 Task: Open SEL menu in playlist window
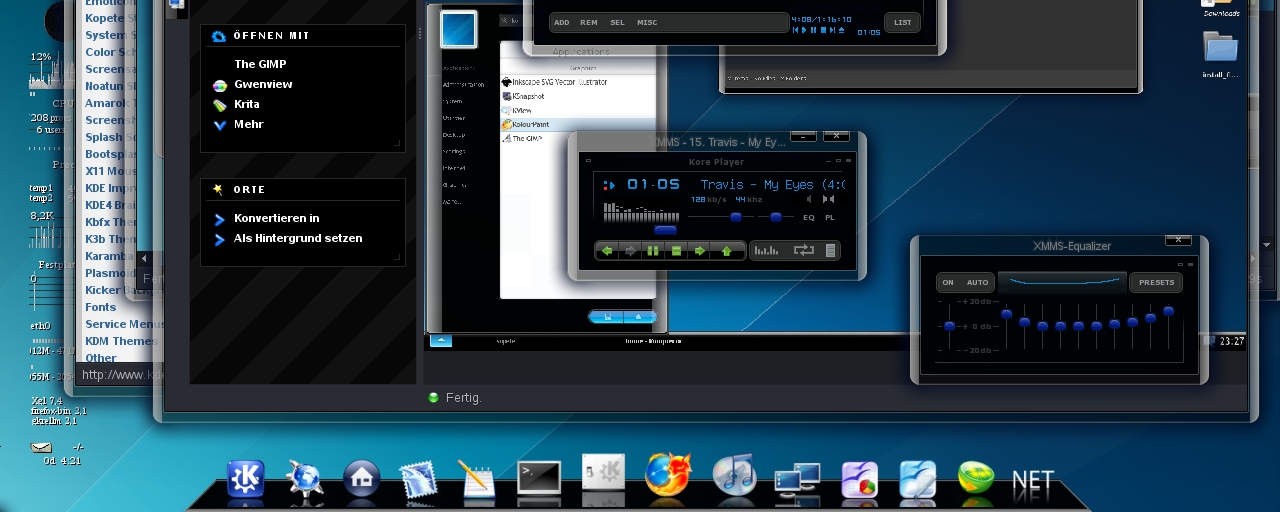tap(617, 22)
